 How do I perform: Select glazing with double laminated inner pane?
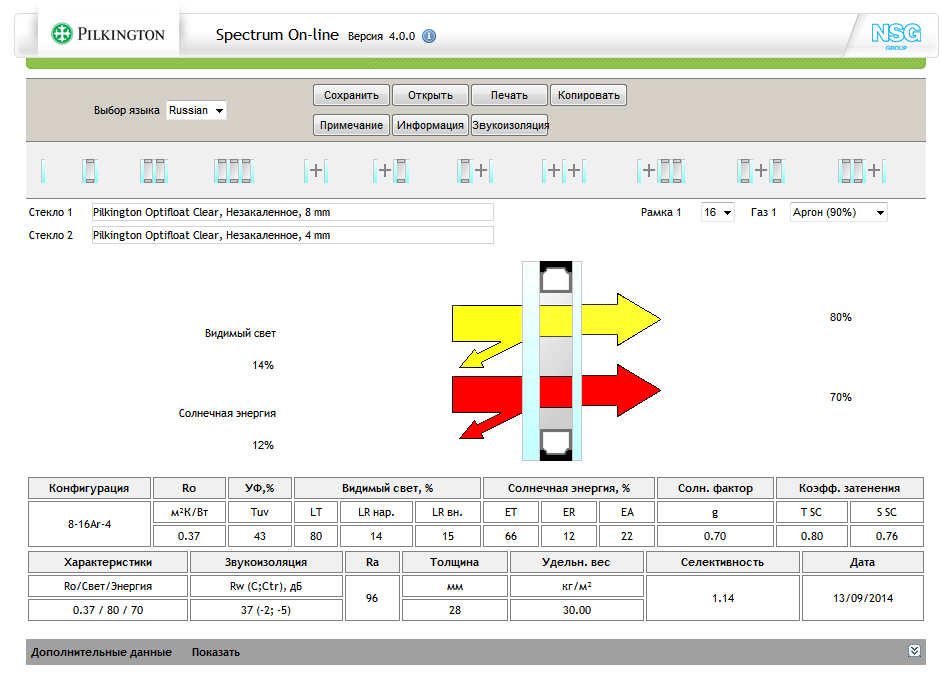661,171
